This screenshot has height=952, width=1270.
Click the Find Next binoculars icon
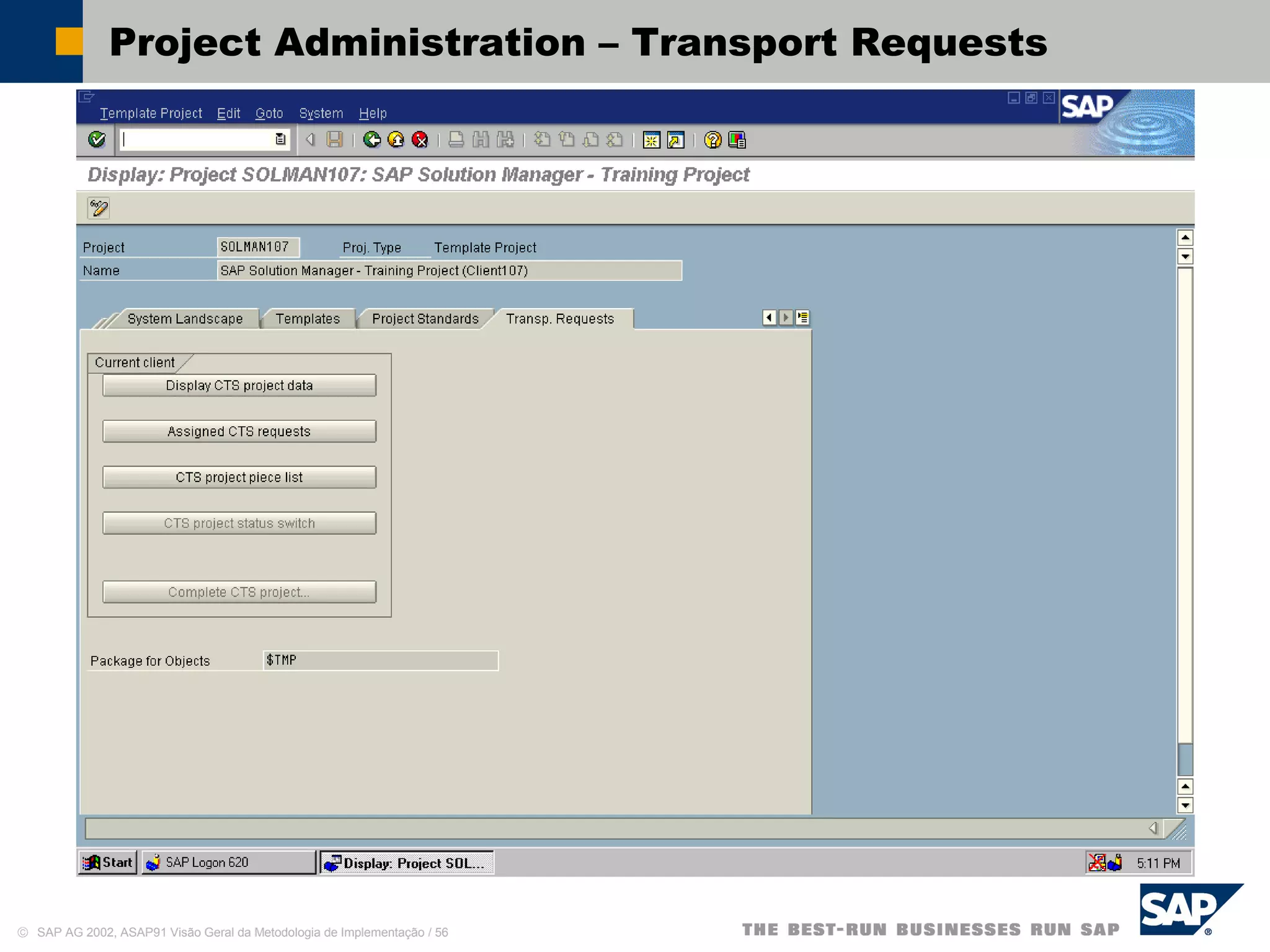tap(505, 140)
